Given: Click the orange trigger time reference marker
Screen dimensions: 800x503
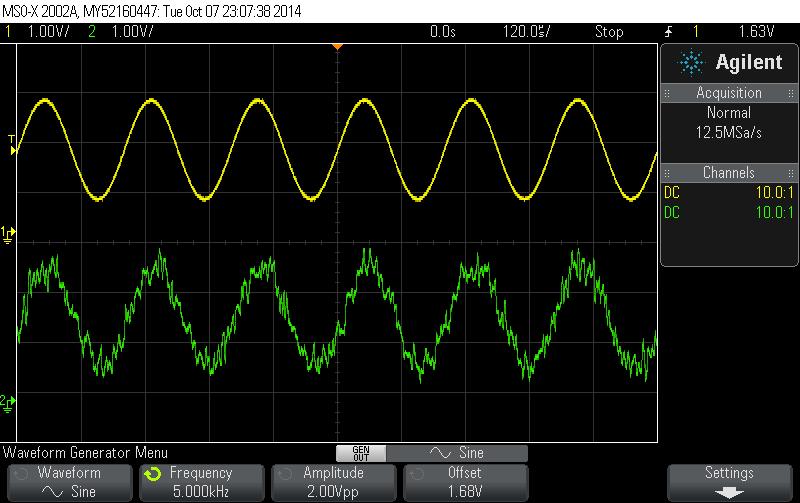Looking at the screenshot, I should point(337,47).
